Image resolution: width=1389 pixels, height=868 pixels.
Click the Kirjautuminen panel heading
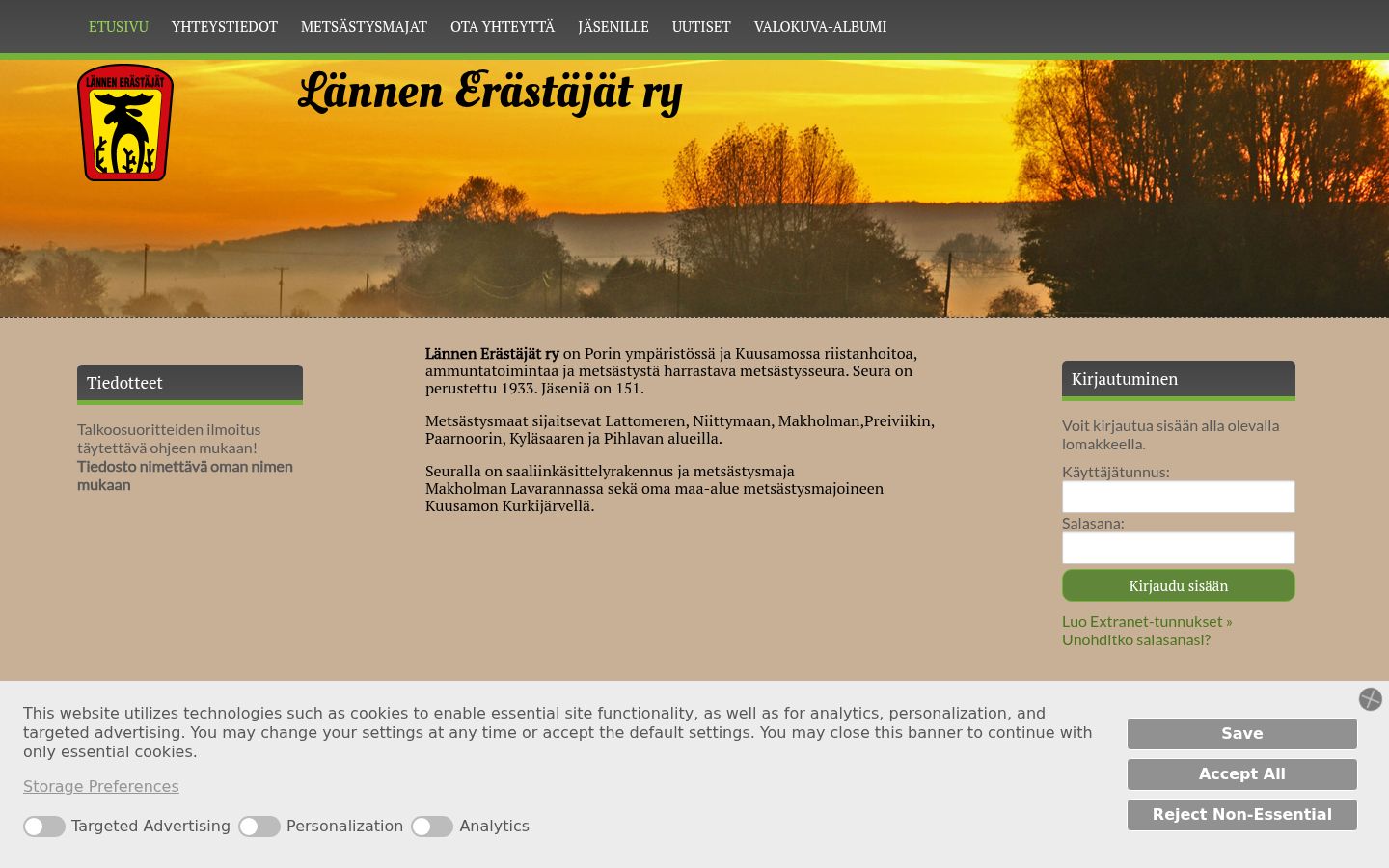coord(1179,379)
